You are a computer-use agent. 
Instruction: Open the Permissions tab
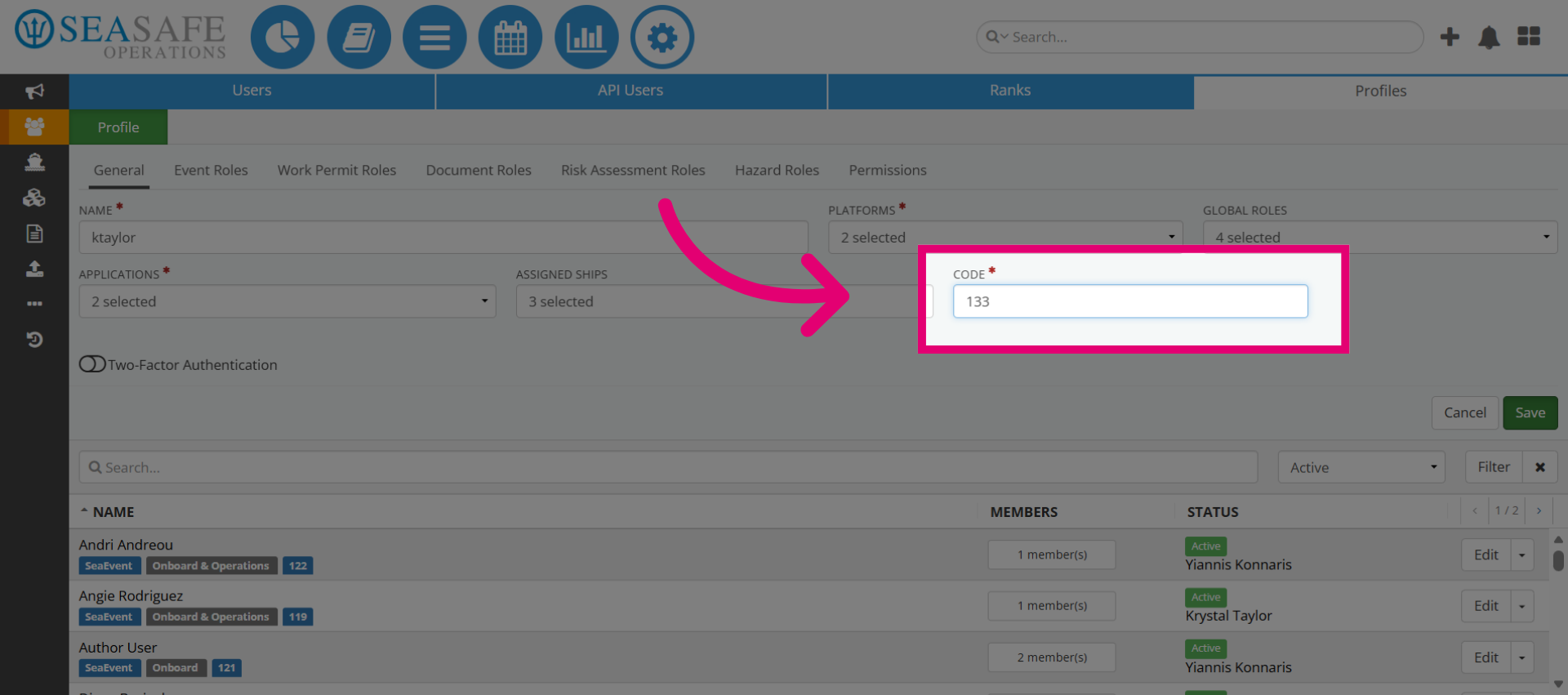pos(888,170)
